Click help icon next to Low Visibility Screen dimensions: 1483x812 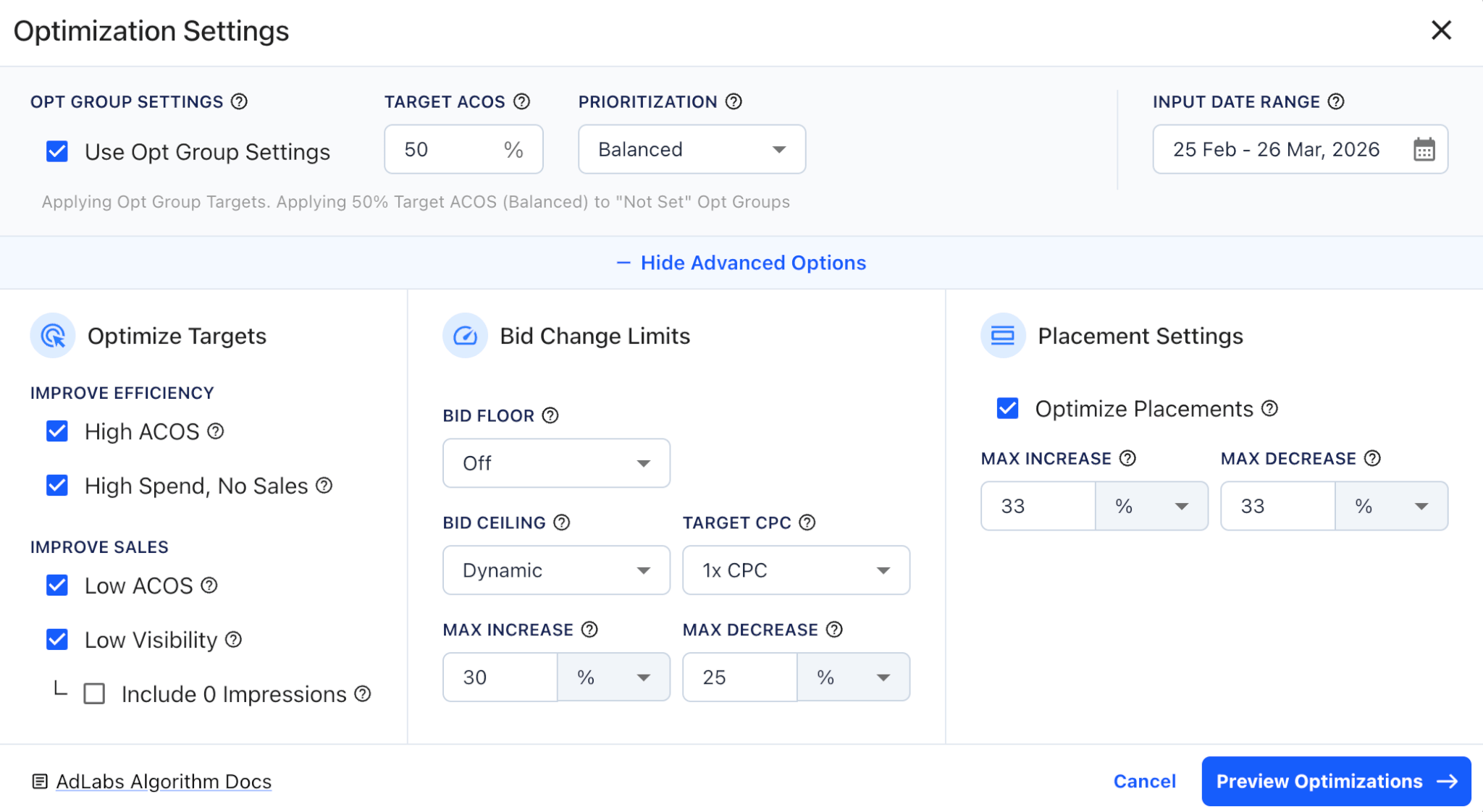[x=233, y=640]
